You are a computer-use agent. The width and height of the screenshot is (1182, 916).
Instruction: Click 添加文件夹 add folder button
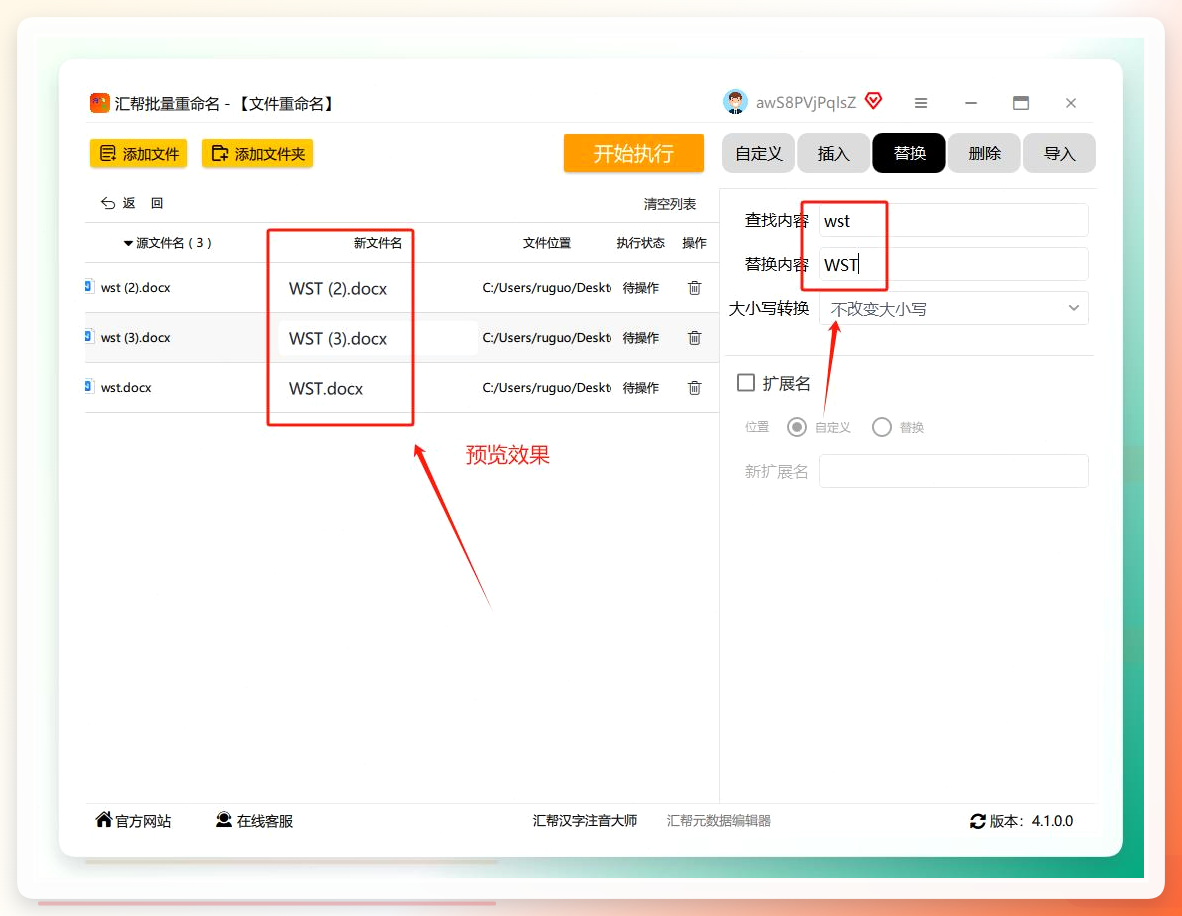[x=258, y=154]
